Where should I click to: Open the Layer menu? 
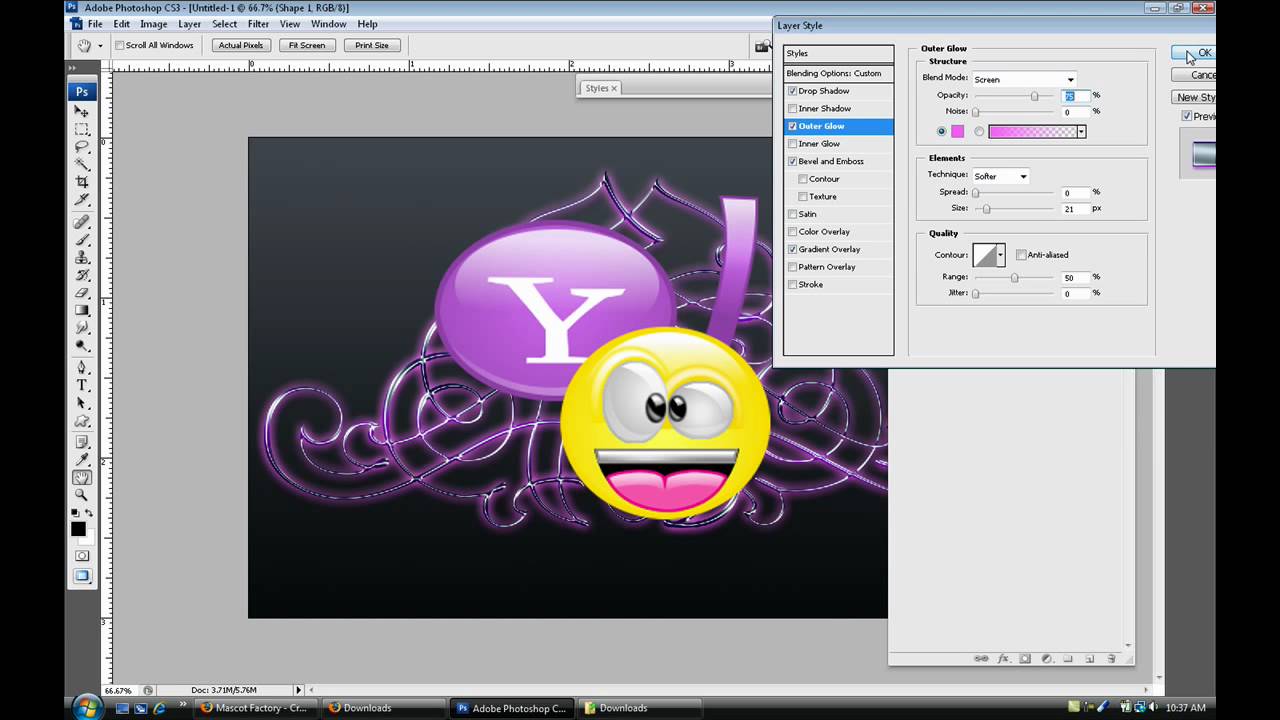(189, 24)
